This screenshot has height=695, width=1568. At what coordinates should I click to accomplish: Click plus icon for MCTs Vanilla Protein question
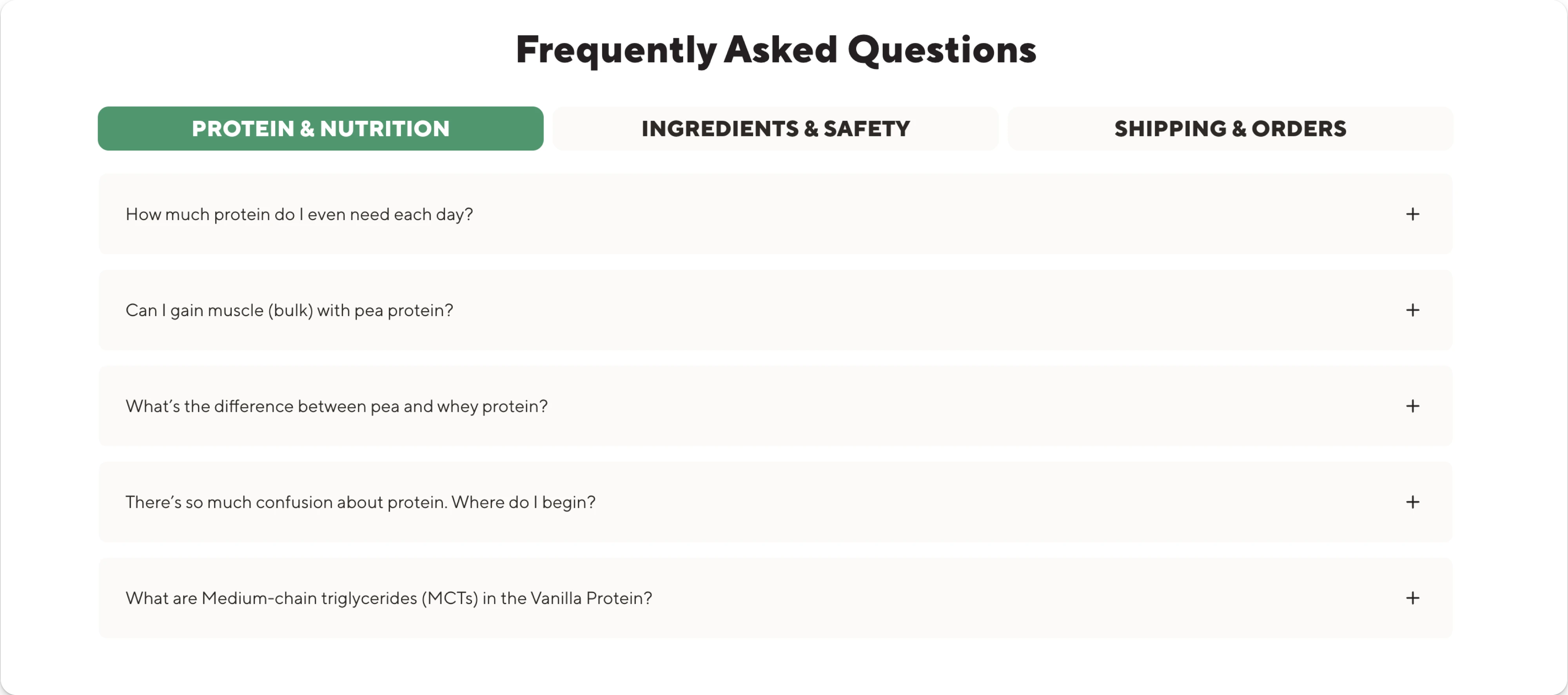(x=1412, y=598)
